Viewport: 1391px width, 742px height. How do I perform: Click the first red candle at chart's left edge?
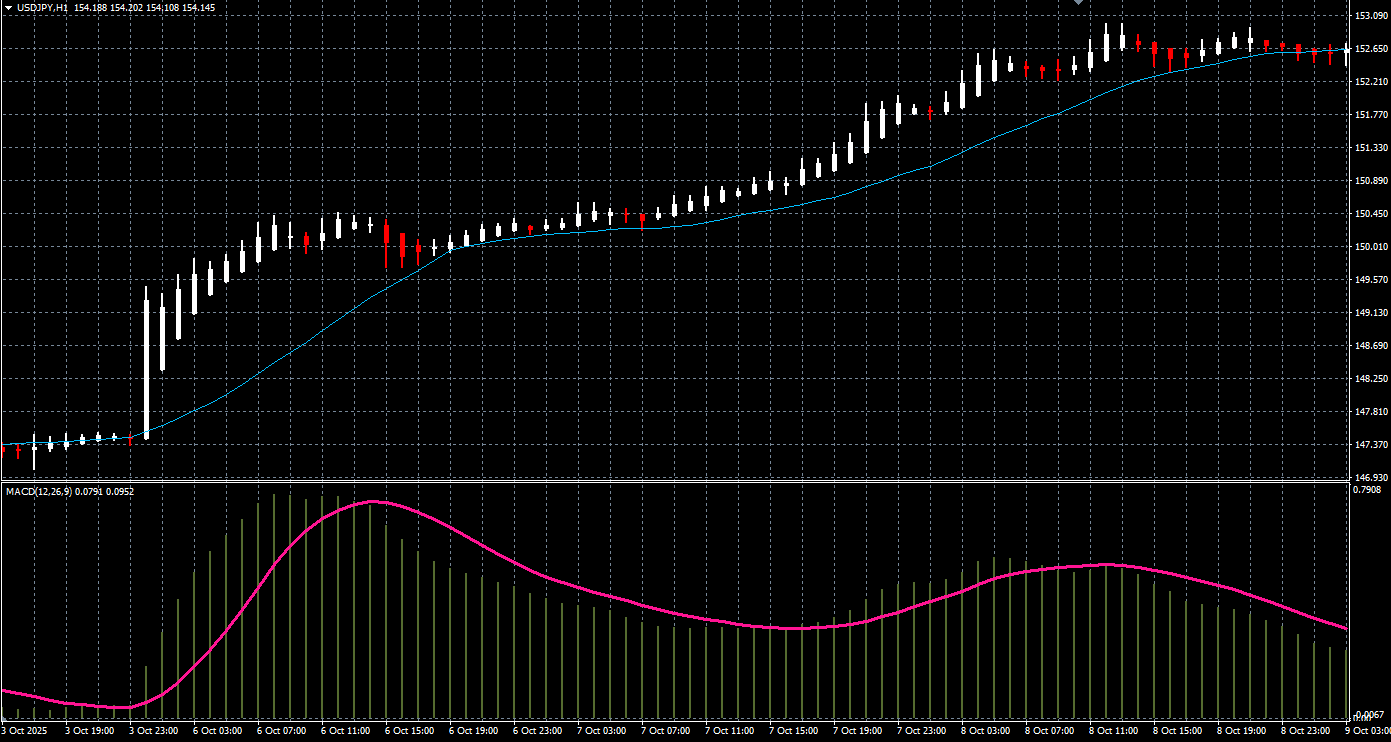click(x=3, y=451)
